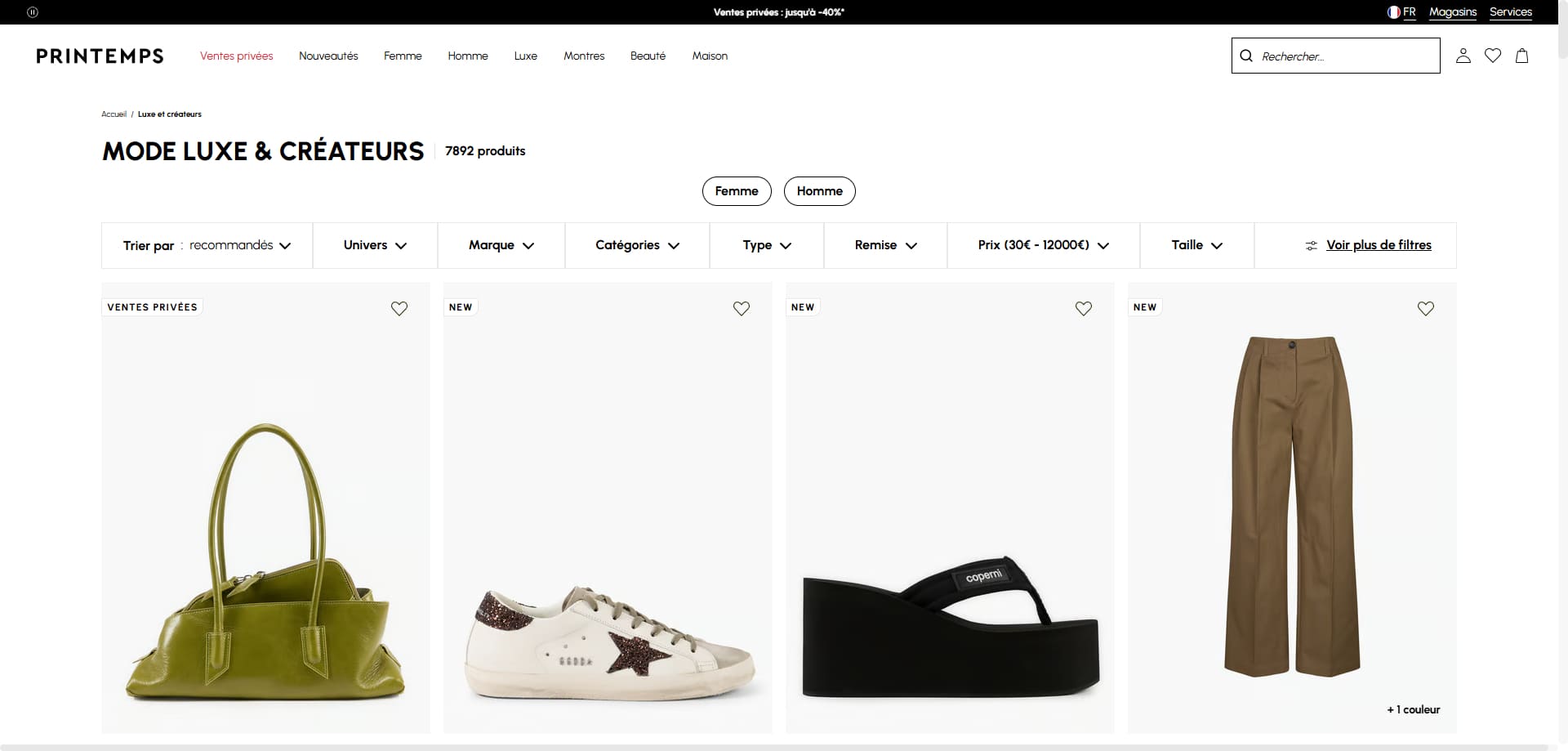Pause the banner with the pause icon
1568x751 pixels.
pos(33,12)
